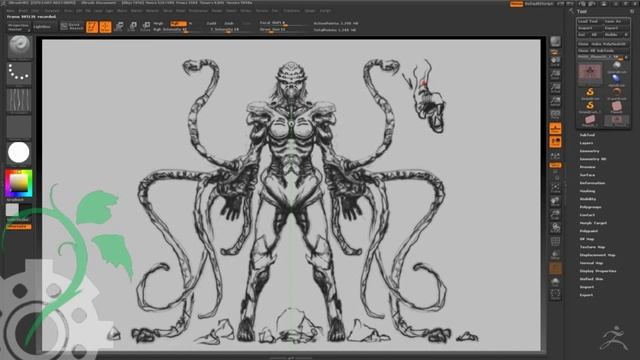Open the Brush menu in menu bar

coord(23,11)
